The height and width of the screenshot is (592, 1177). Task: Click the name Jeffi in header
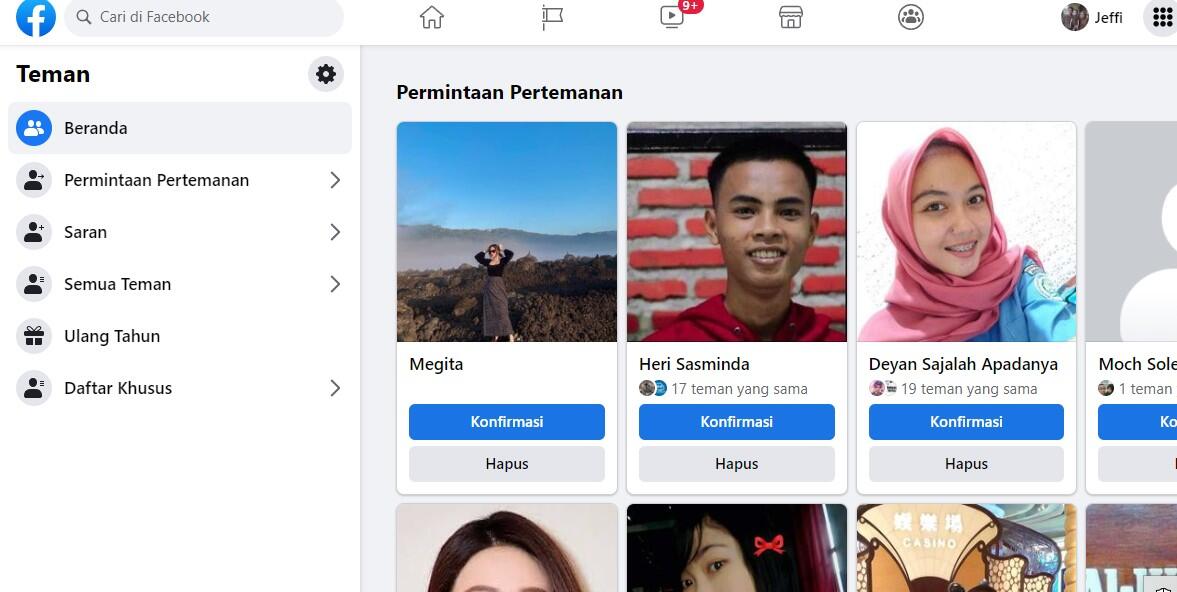(x=1108, y=17)
